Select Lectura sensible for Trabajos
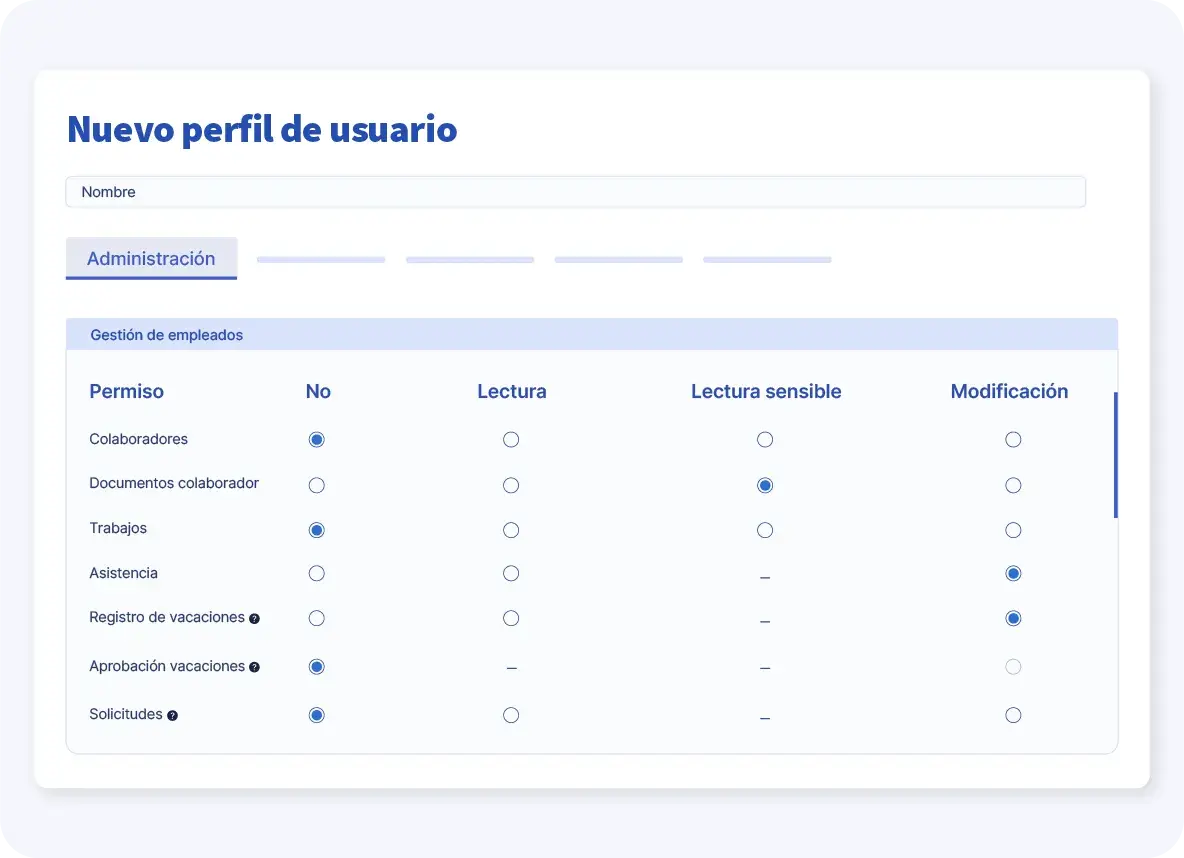The height and width of the screenshot is (858, 1184). tap(765, 530)
